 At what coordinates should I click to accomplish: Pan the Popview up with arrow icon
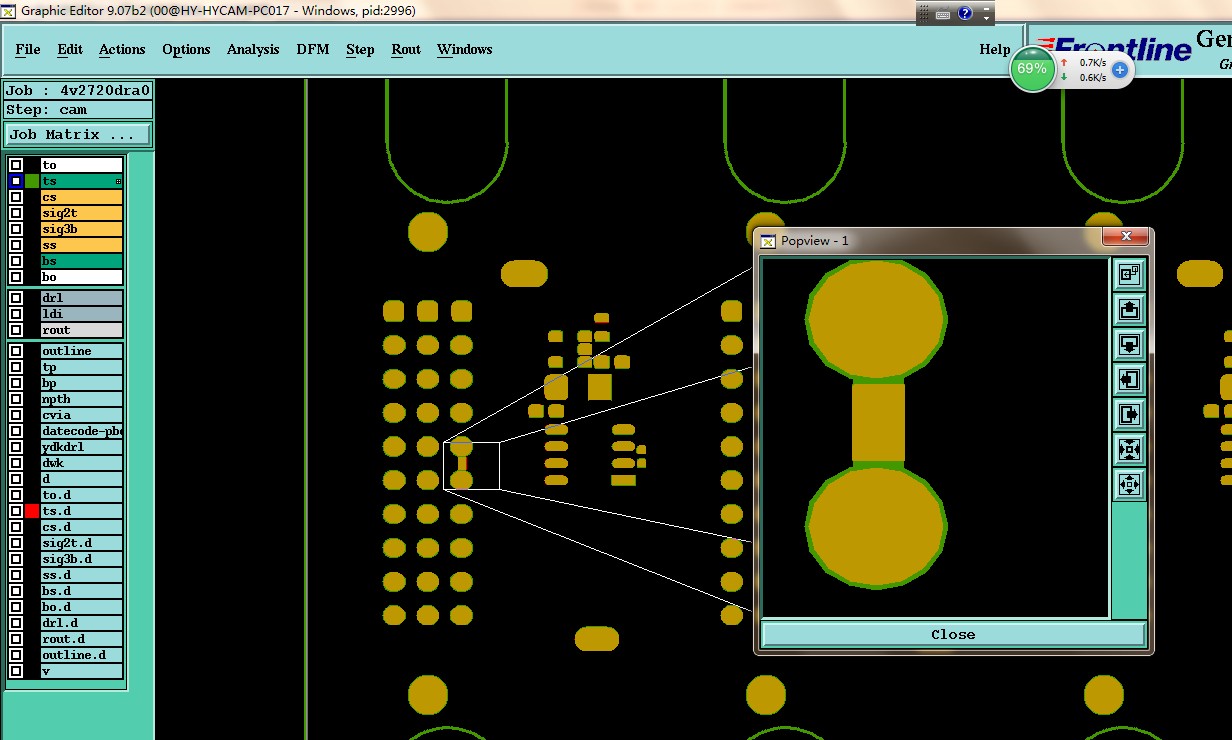(1129, 309)
